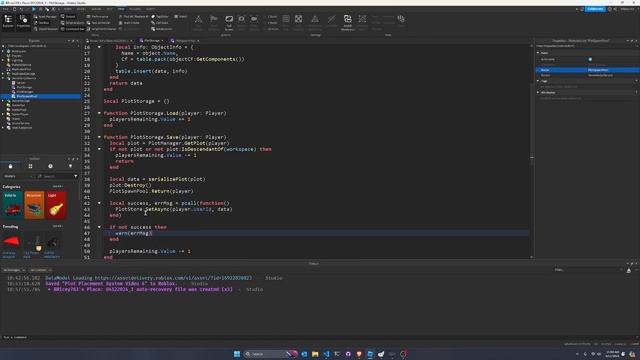Open the All Contexts dropdown in Output

pyautogui.click(x=40, y=270)
